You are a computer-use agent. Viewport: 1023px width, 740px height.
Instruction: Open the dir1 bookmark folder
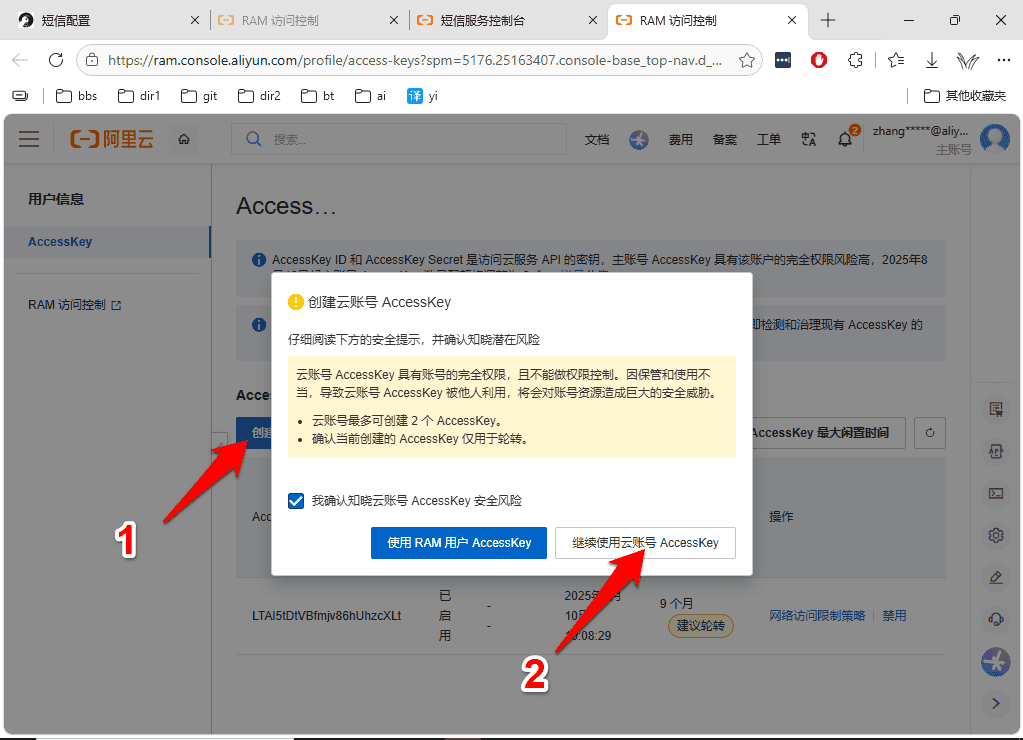tap(138, 96)
